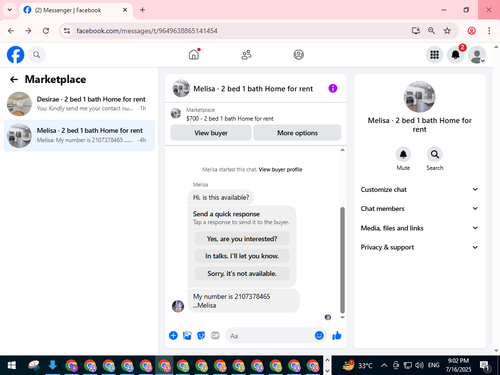Open the Groups icon in top navigation

coord(298,55)
